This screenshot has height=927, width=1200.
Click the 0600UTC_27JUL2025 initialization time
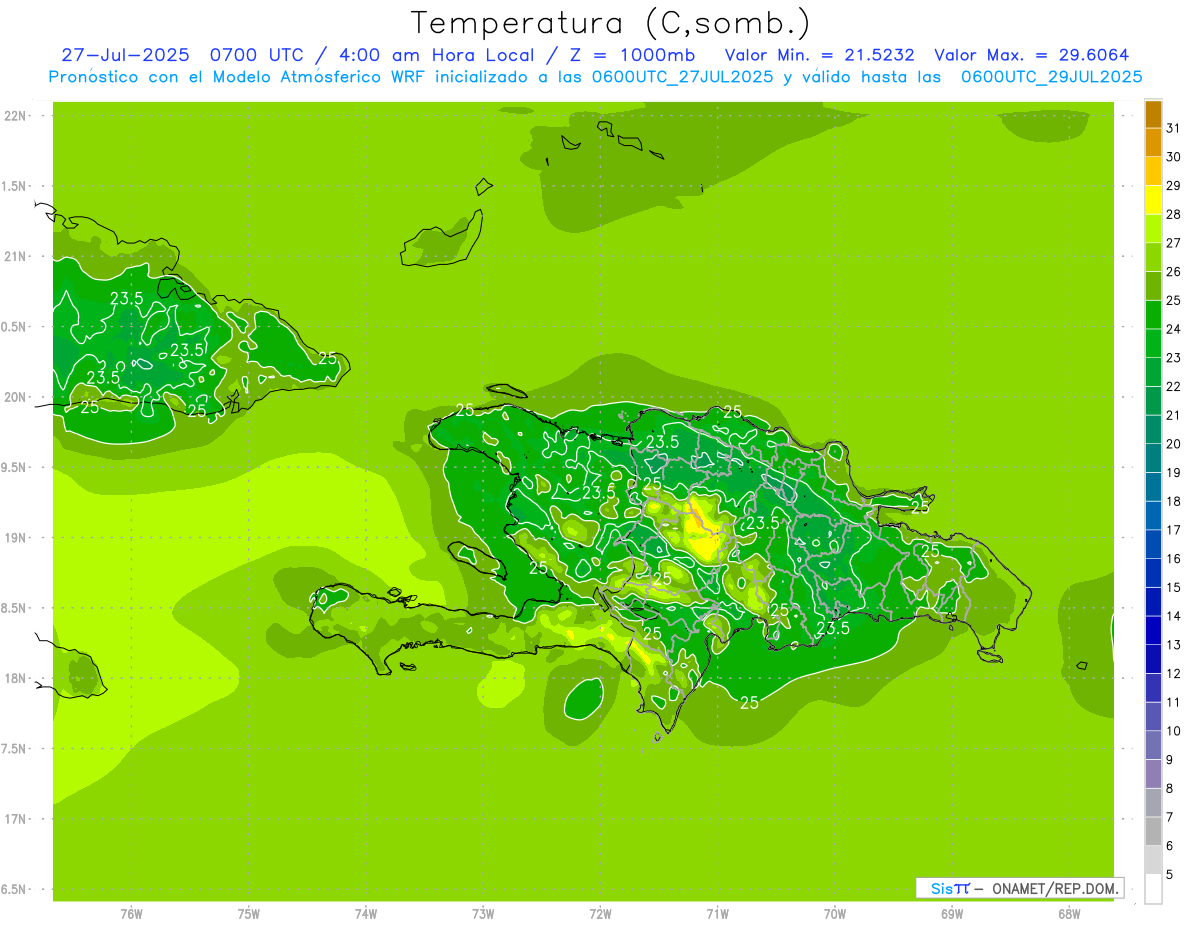tap(683, 77)
